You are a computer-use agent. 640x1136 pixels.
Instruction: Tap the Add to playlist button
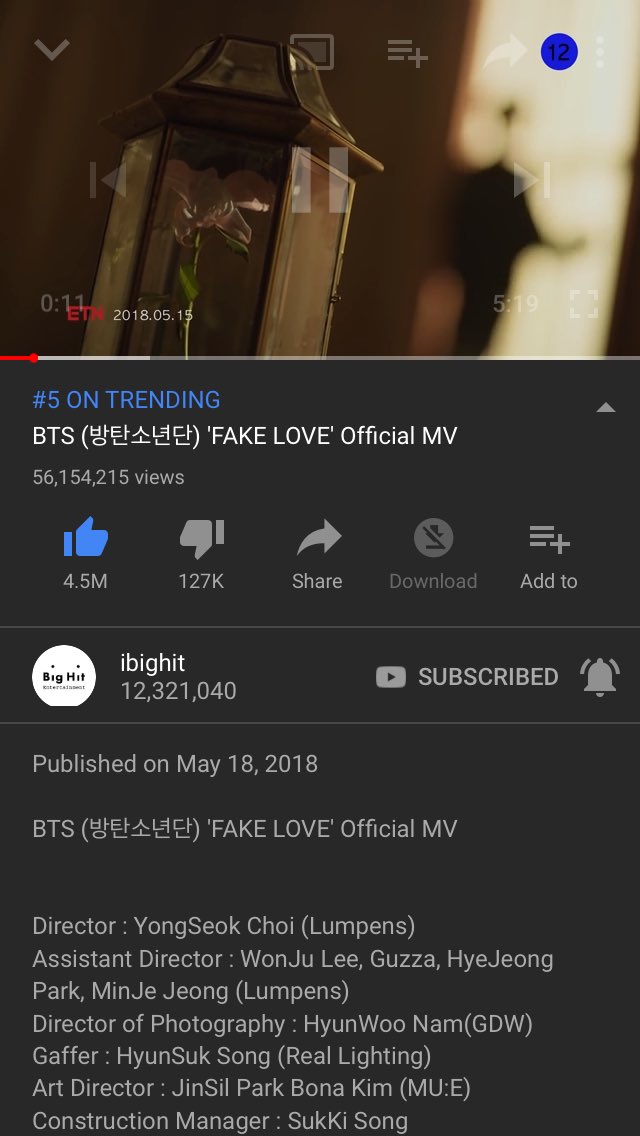[549, 554]
